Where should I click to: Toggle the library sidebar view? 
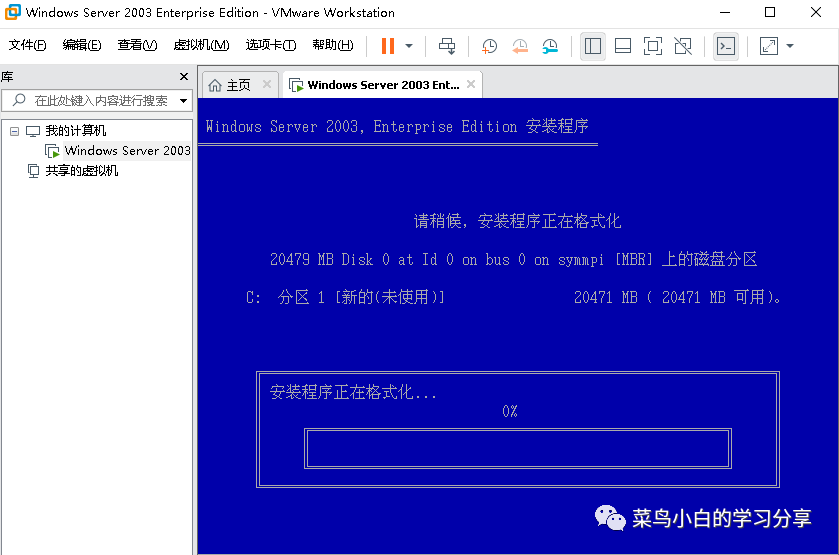coord(592,46)
